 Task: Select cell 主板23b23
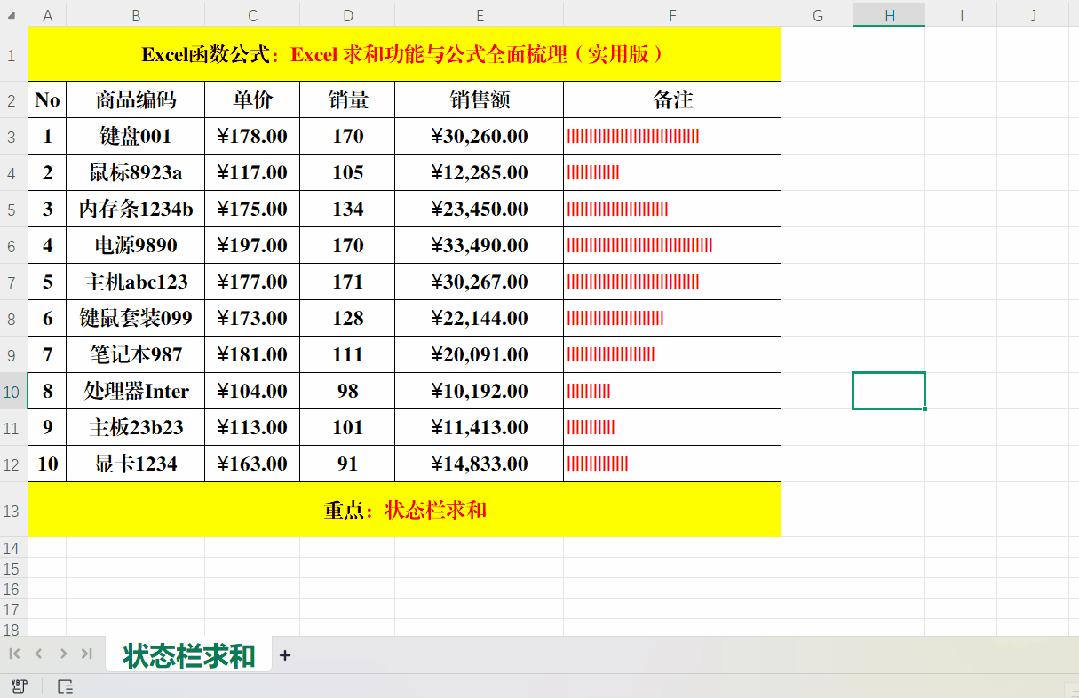[x=136, y=427]
